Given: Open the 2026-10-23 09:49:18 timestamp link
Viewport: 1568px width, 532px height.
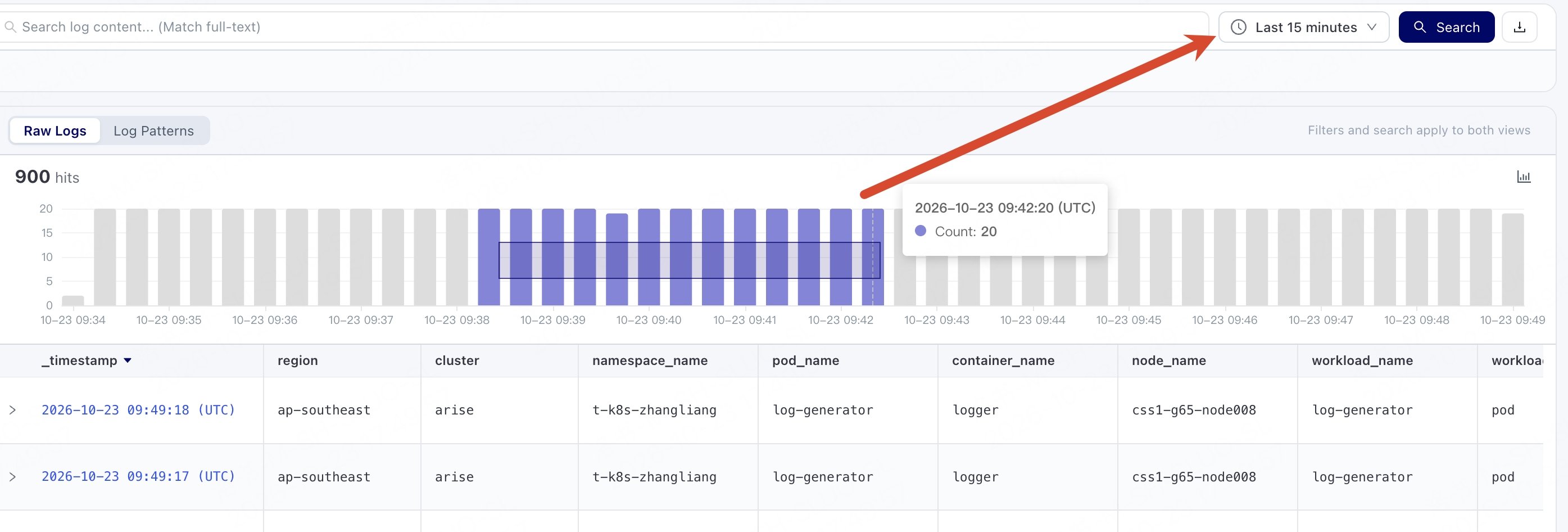Looking at the screenshot, I should tap(138, 410).
